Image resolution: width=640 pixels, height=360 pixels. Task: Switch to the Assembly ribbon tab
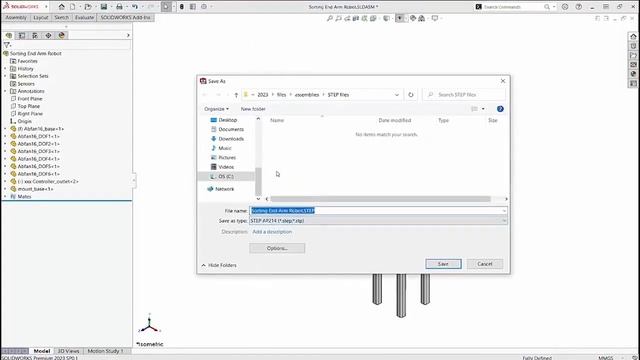click(16, 18)
